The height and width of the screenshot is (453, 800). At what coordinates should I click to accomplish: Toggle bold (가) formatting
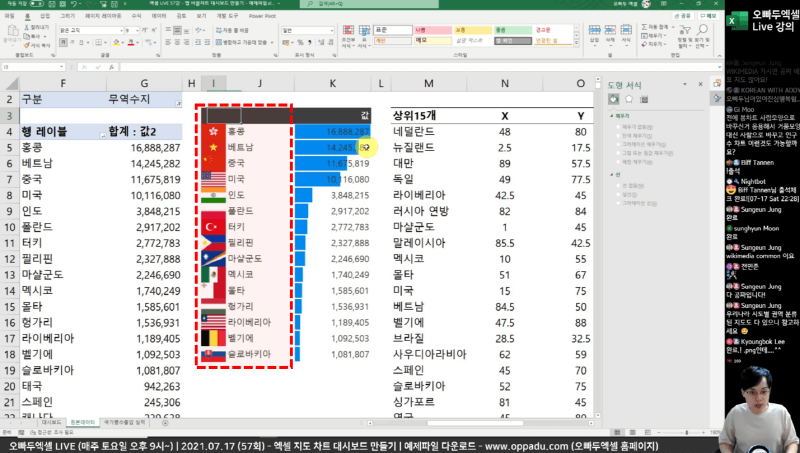point(63,42)
